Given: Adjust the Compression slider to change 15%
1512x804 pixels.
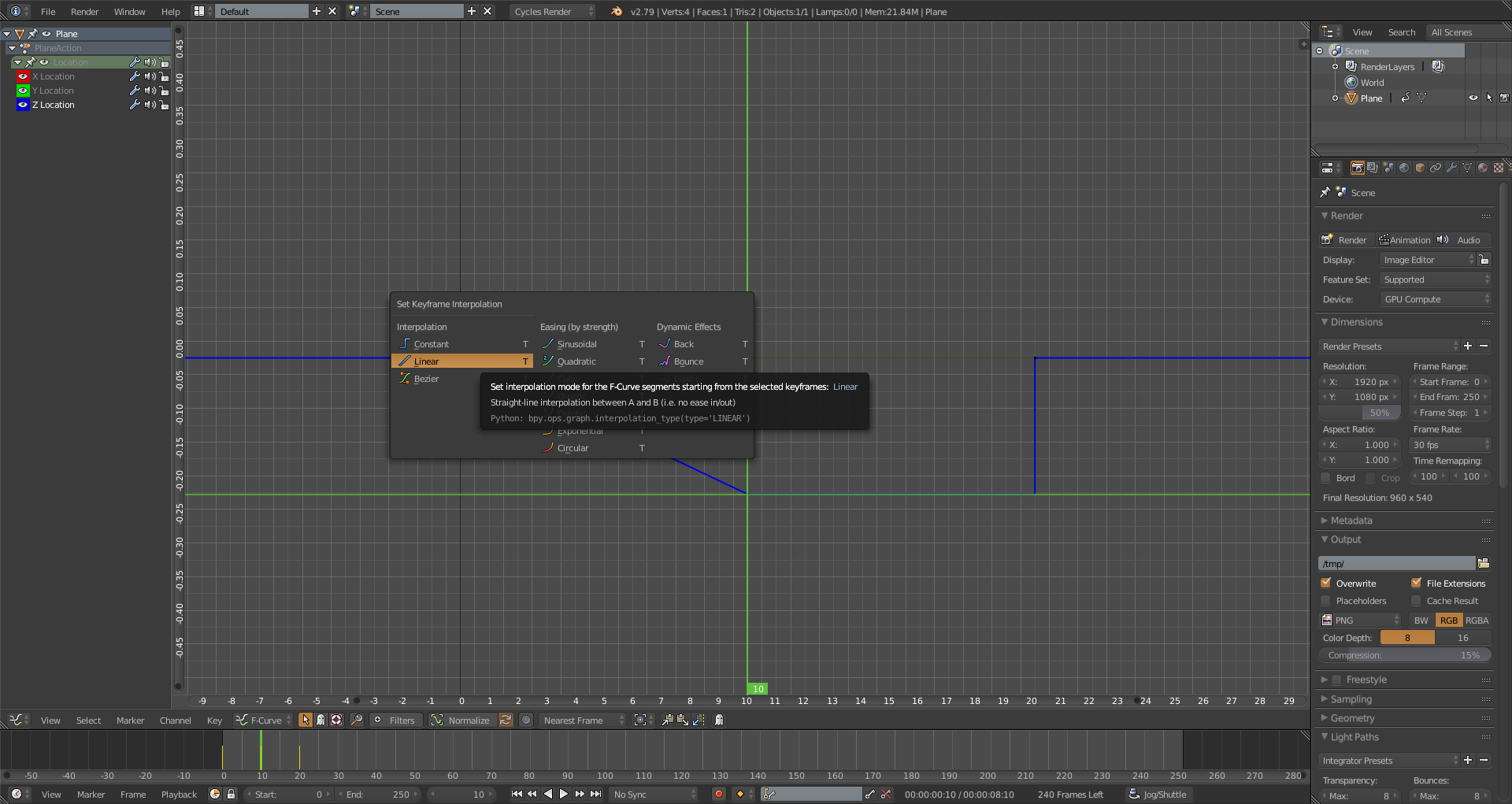Looking at the screenshot, I should (x=1404, y=654).
